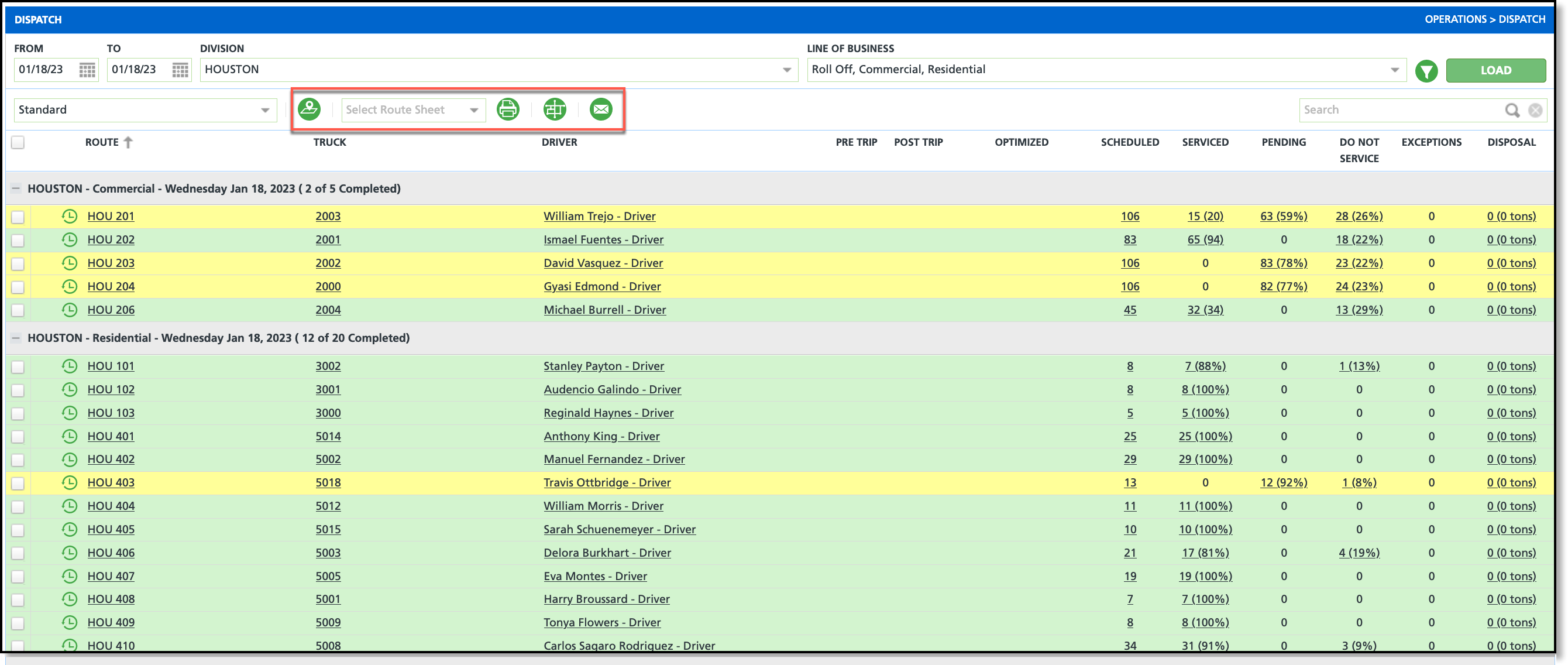Select the HOU 403 row checkbox
Image resolution: width=1568 pixels, height=665 pixels.
point(18,484)
